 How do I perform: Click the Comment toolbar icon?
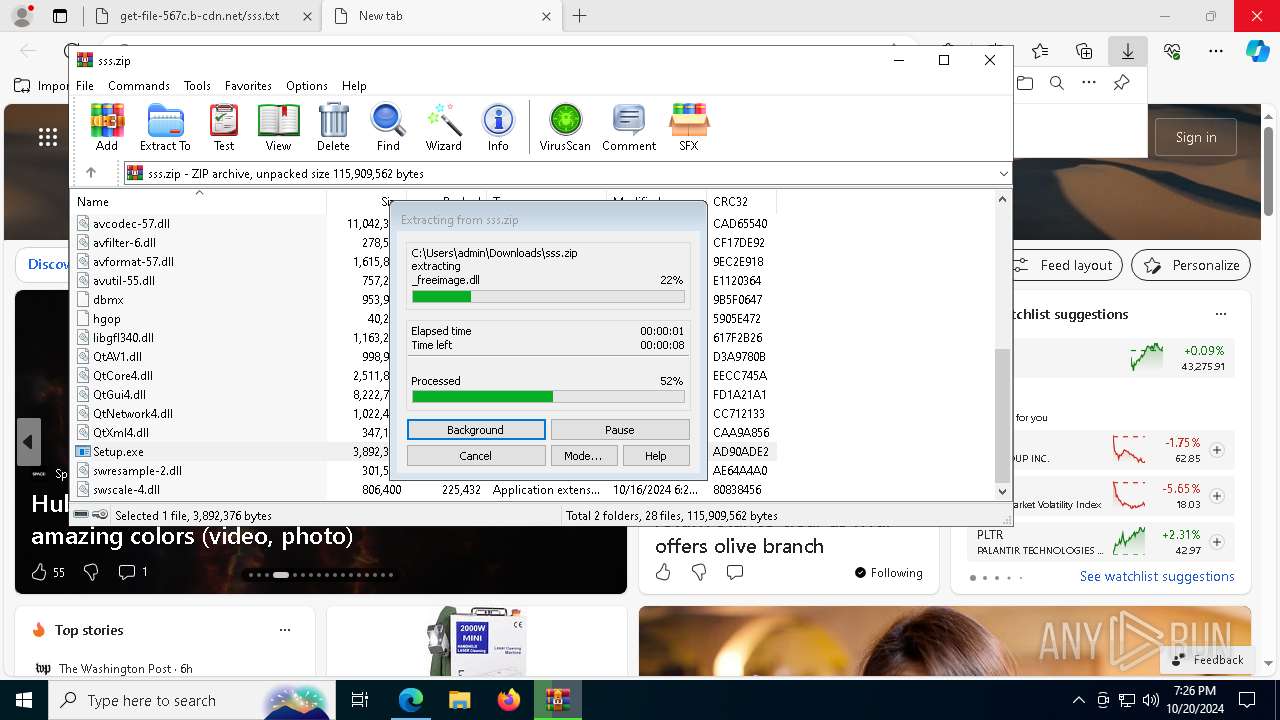coord(629,127)
